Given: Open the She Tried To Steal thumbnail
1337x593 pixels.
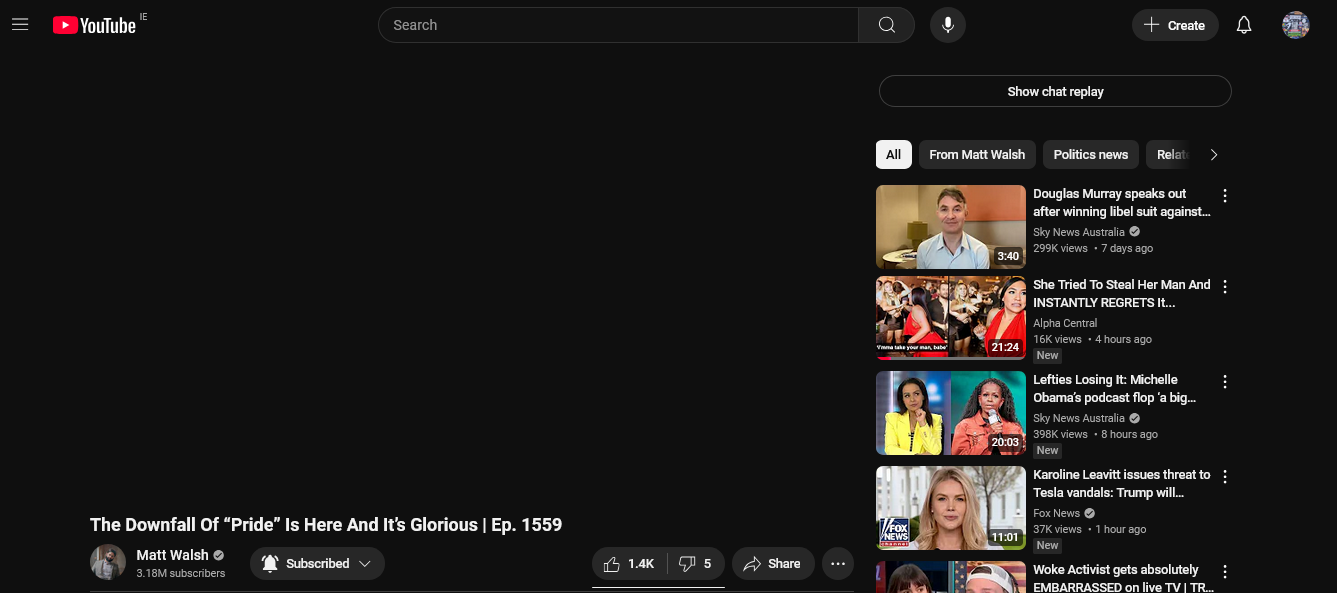Looking at the screenshot, I should pos(951,318).
